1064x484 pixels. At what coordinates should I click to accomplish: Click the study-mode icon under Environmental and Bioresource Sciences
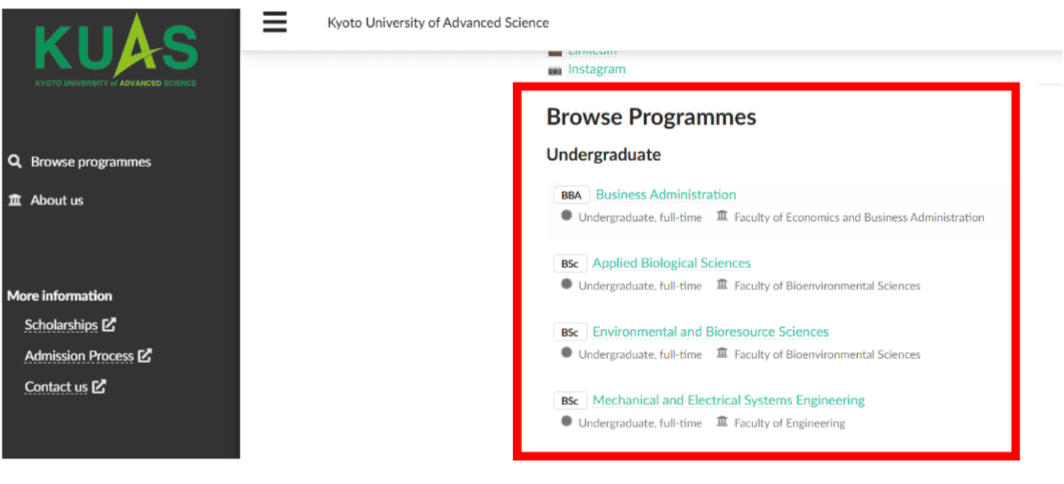tap(567, 353)
